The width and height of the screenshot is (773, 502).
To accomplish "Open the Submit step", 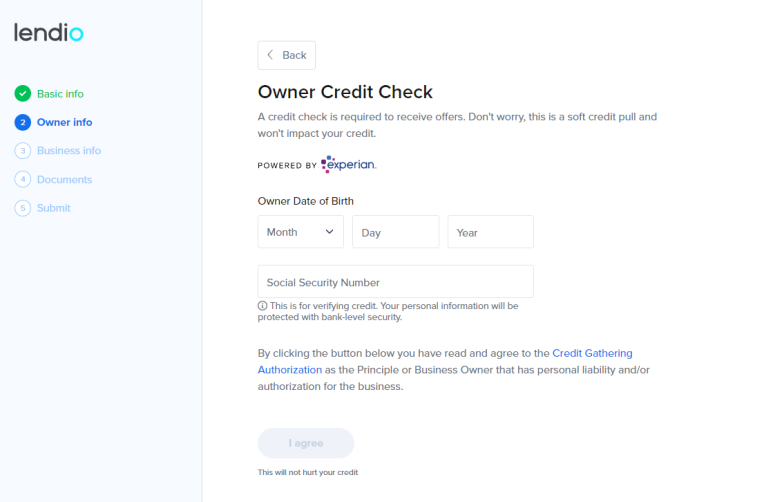I will tap(54, 208).
